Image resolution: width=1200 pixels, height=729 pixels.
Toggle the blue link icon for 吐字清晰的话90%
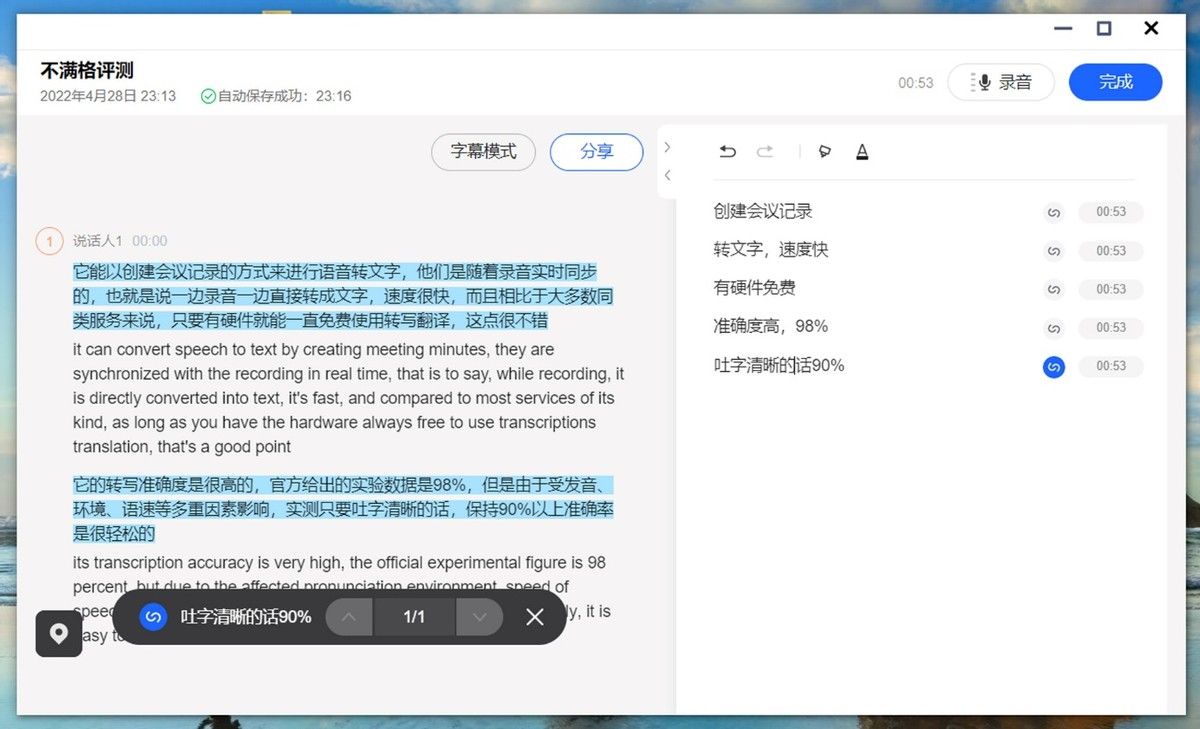[x=1053, y=367]
